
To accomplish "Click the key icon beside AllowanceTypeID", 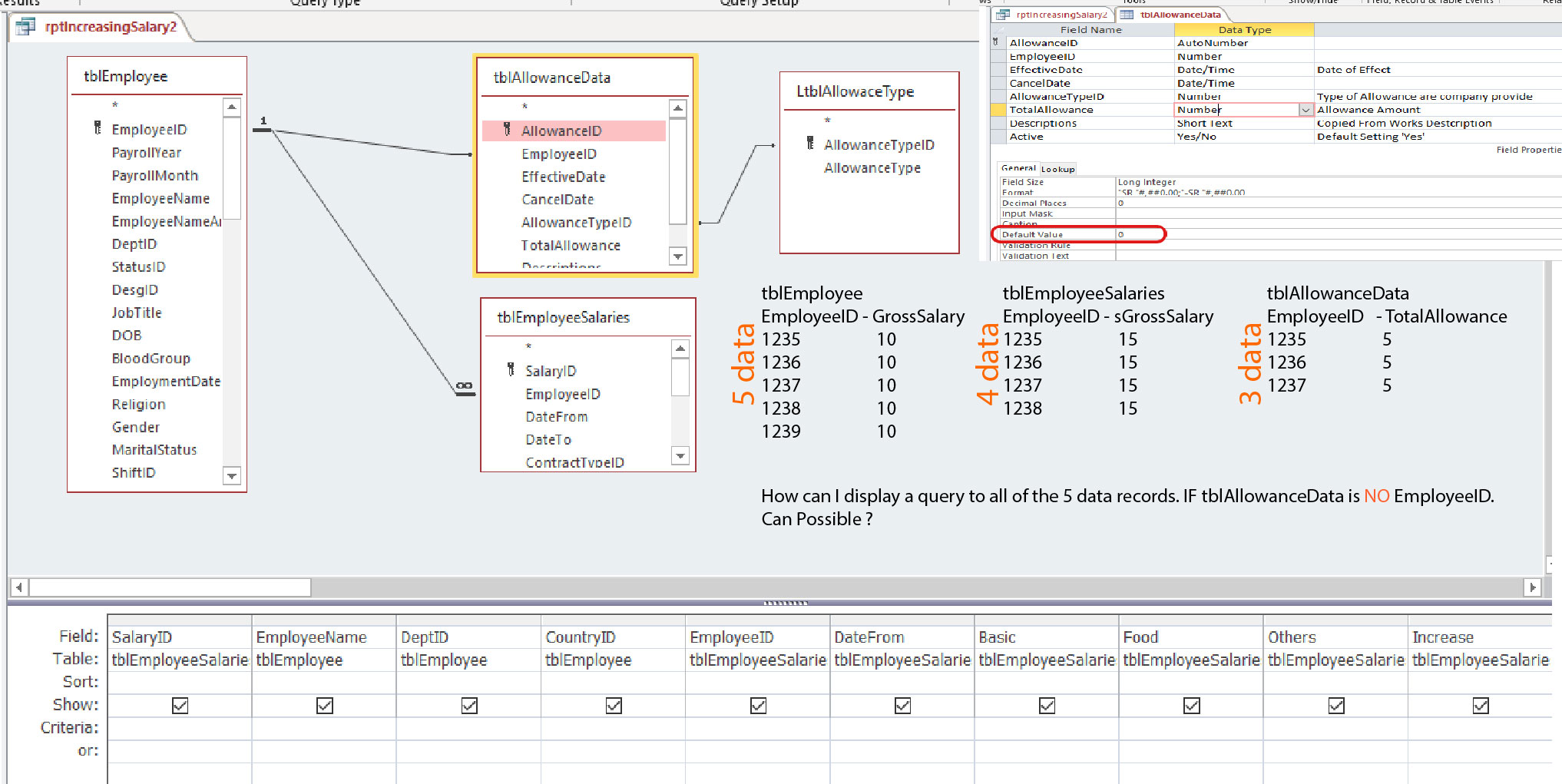I will click(x=810, y=144).
